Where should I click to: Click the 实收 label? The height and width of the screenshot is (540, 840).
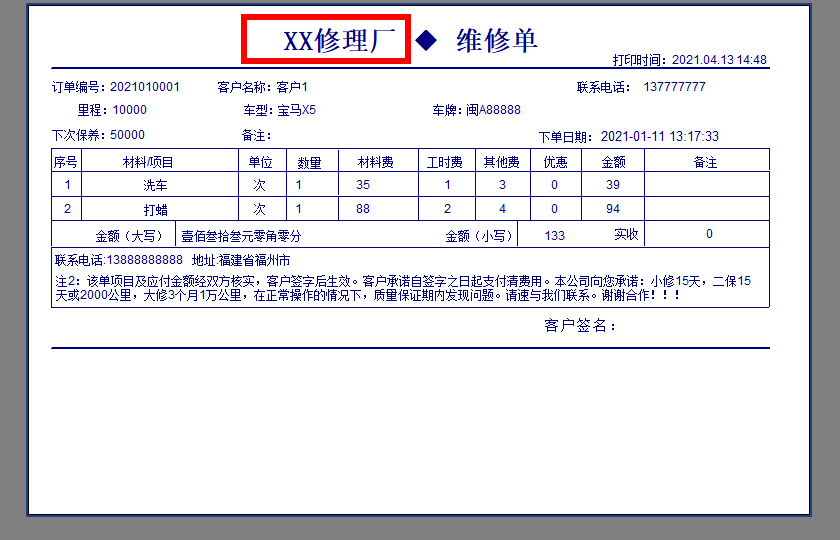(626, 234)
